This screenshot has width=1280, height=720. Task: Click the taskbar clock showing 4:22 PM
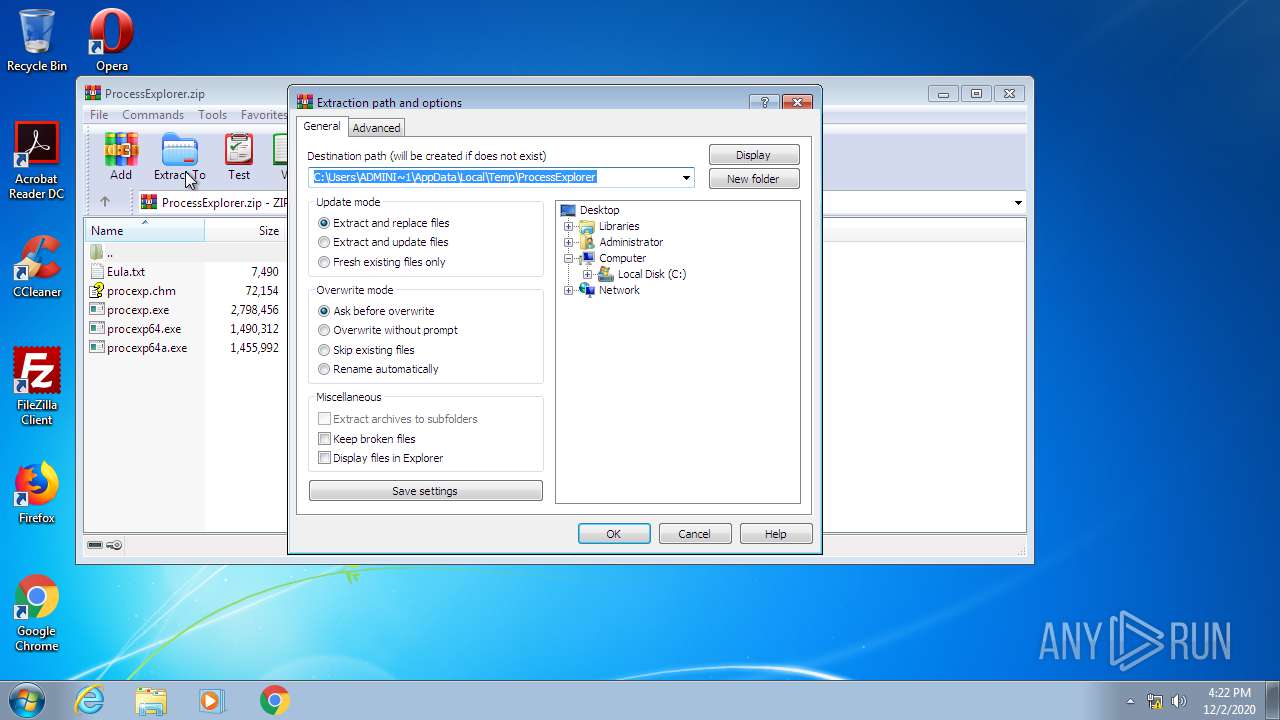point(1229,701)
